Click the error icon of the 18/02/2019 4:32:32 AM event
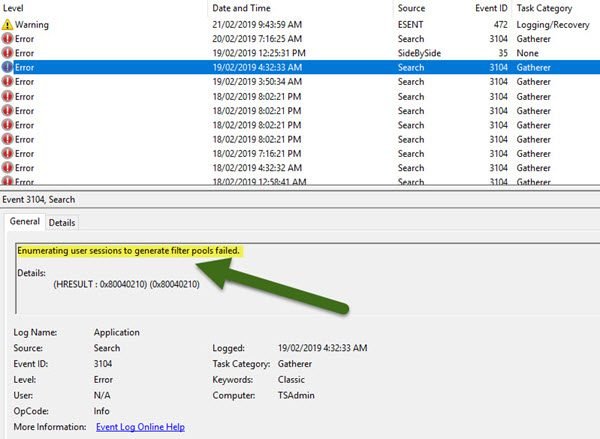This screenshot has height=439, width=600. point(7,168)
